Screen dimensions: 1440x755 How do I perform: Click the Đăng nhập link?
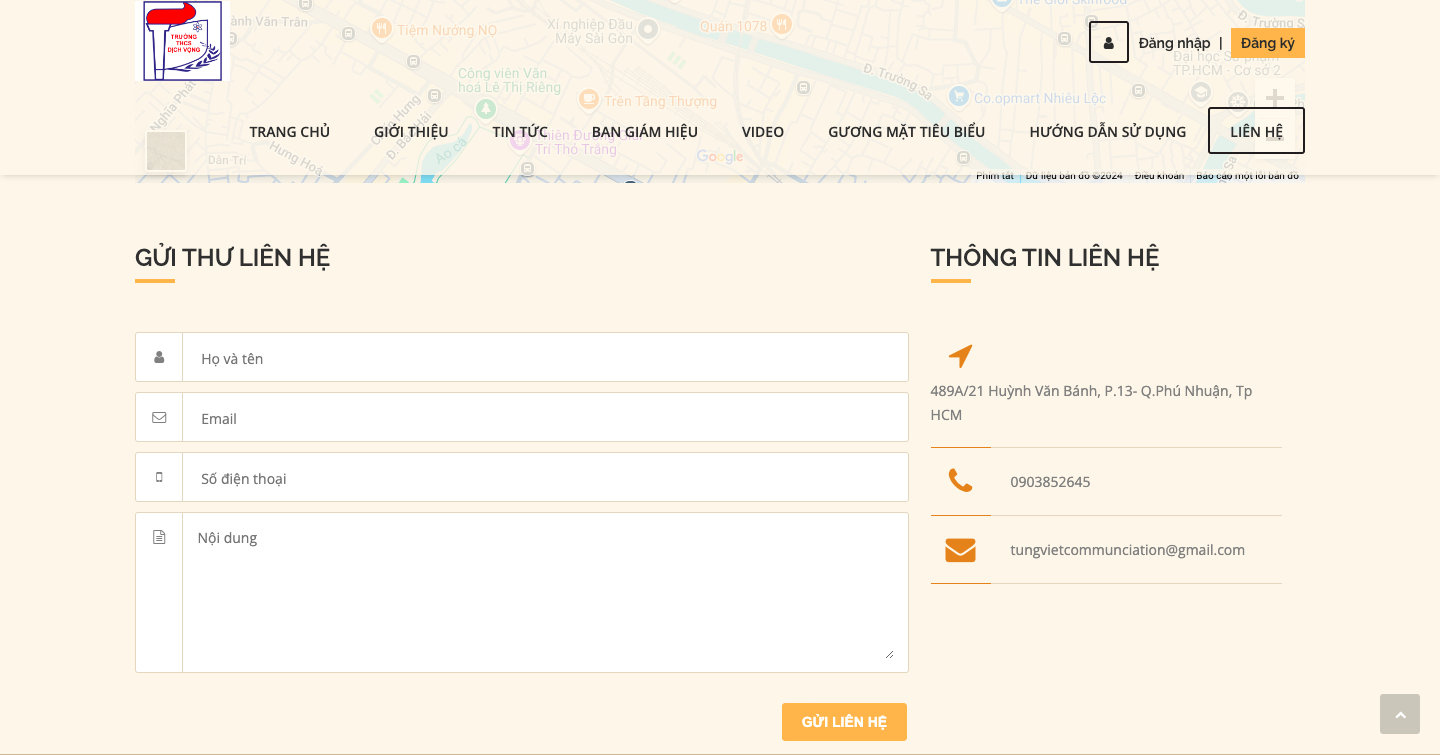tap(1174, 43)
